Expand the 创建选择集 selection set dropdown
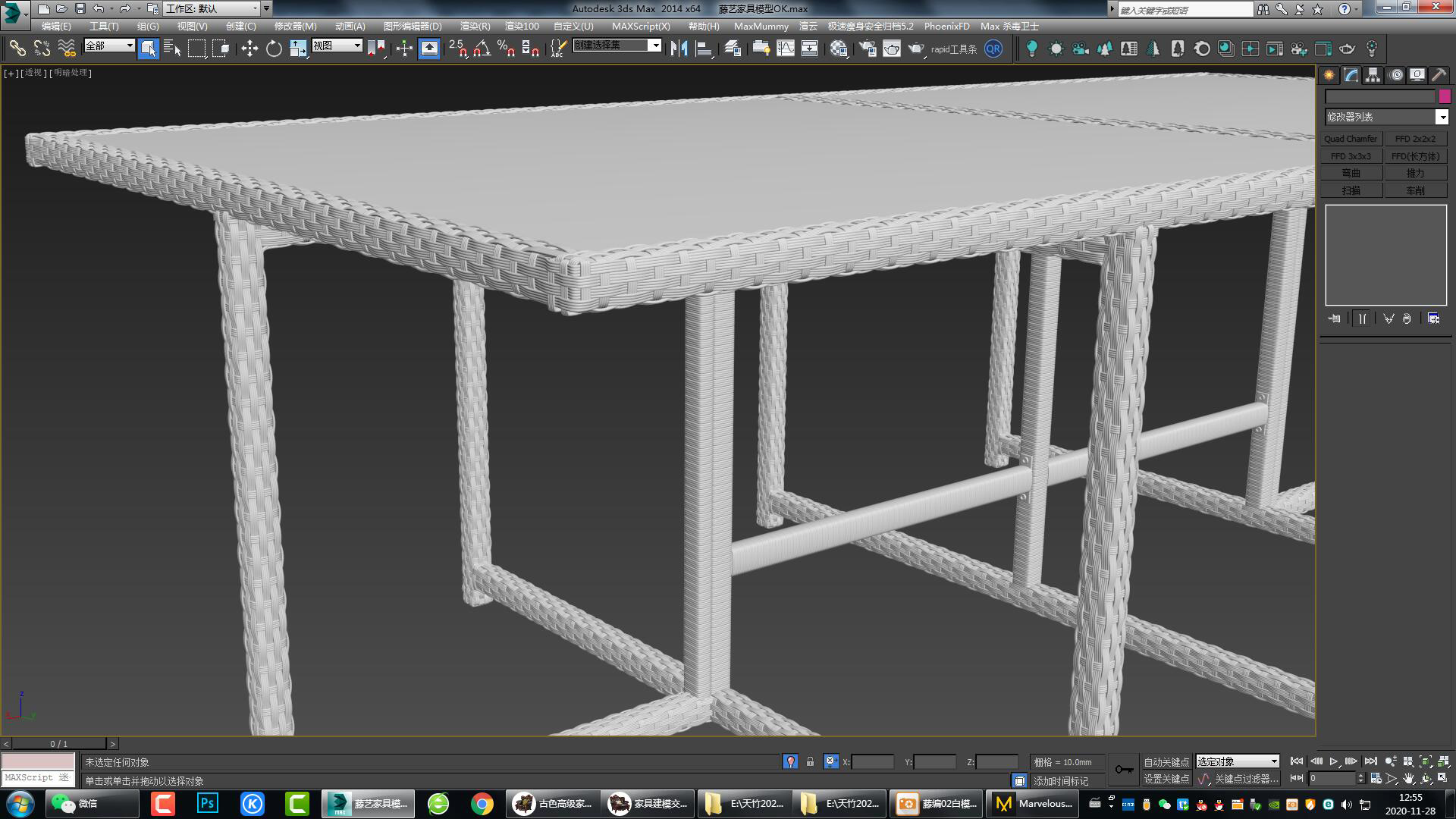 656,45
